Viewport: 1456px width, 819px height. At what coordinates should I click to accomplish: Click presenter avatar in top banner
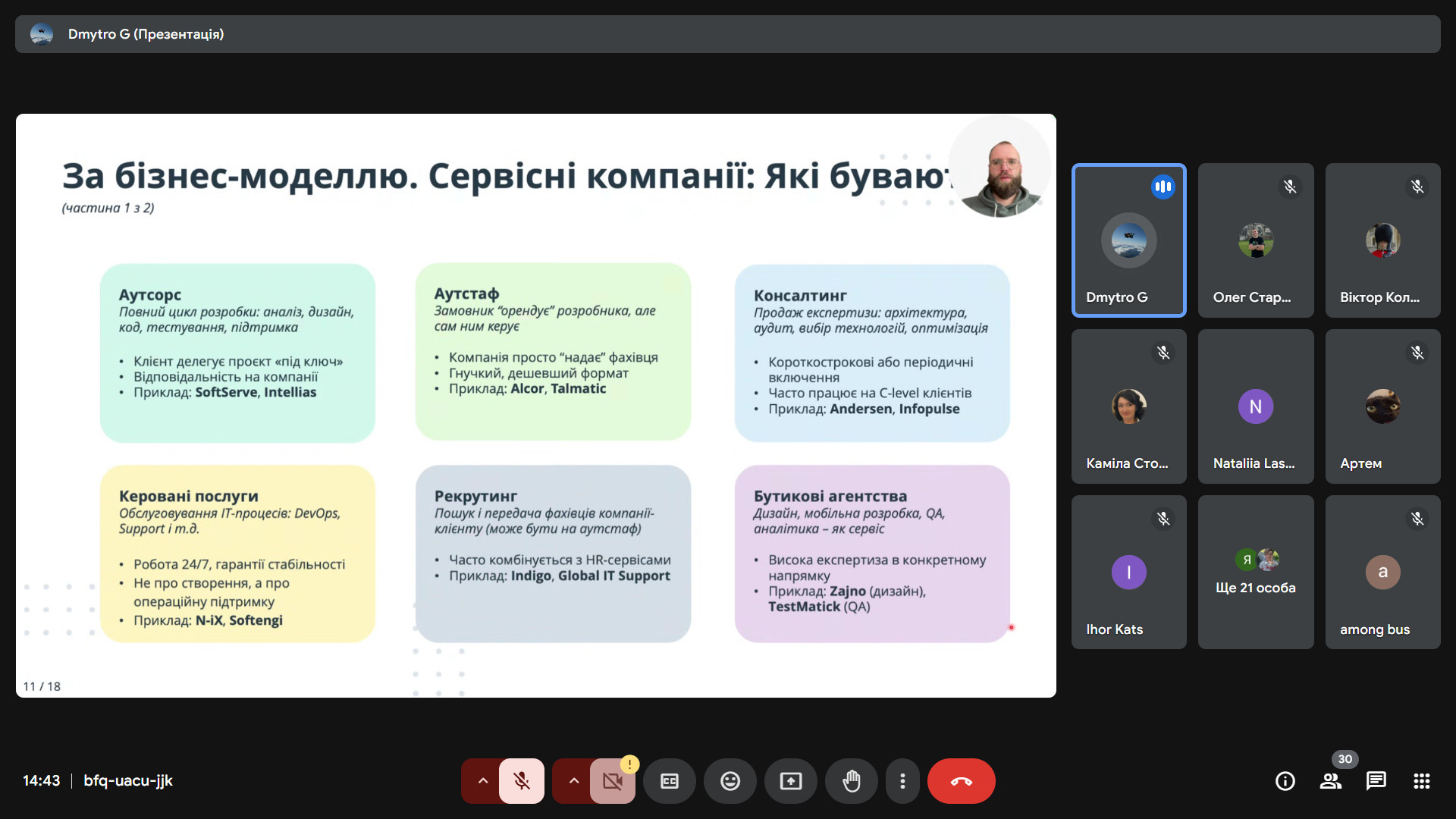click(x=42, y=34)
